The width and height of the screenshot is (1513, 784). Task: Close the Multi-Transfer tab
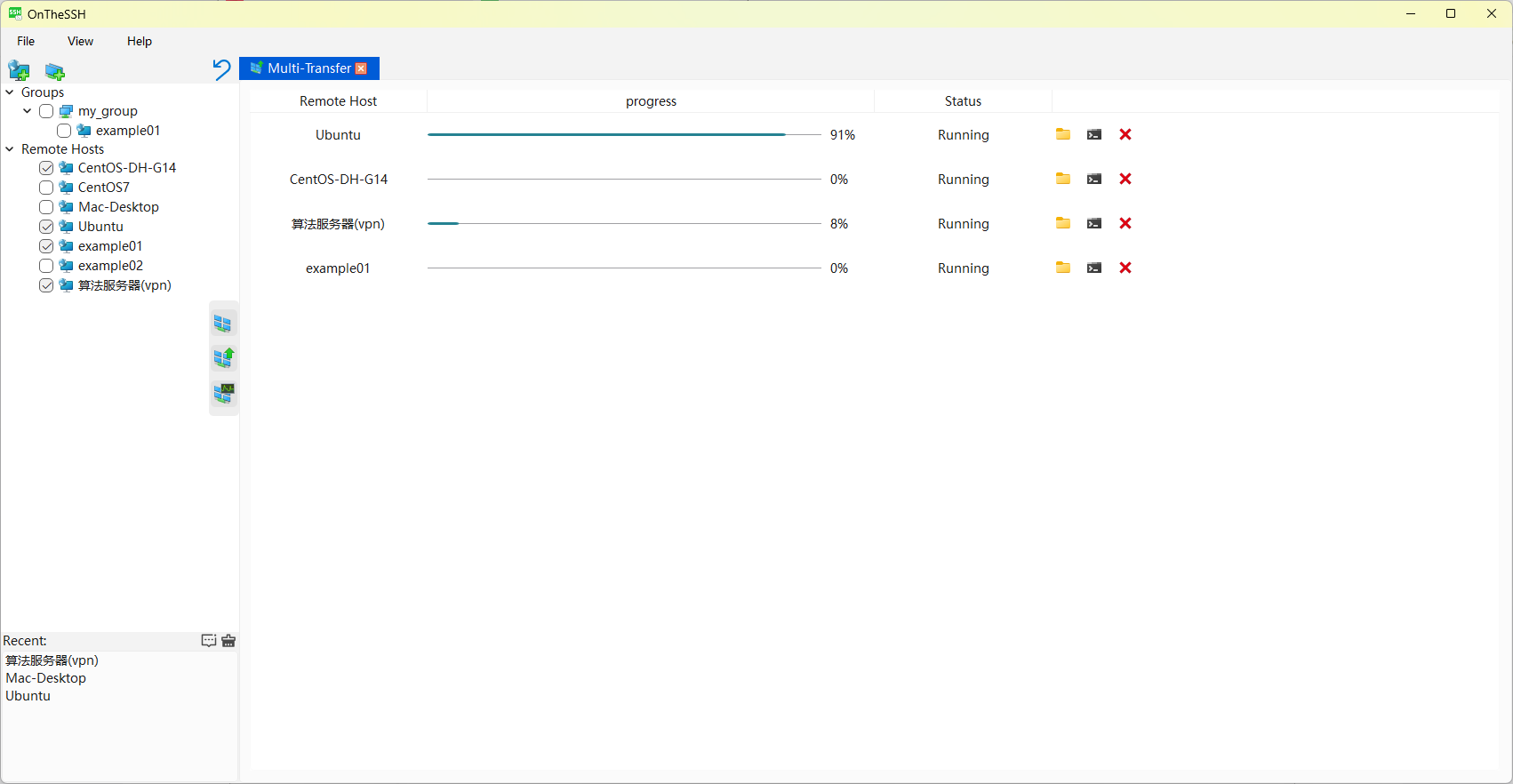tap(361, 68)
